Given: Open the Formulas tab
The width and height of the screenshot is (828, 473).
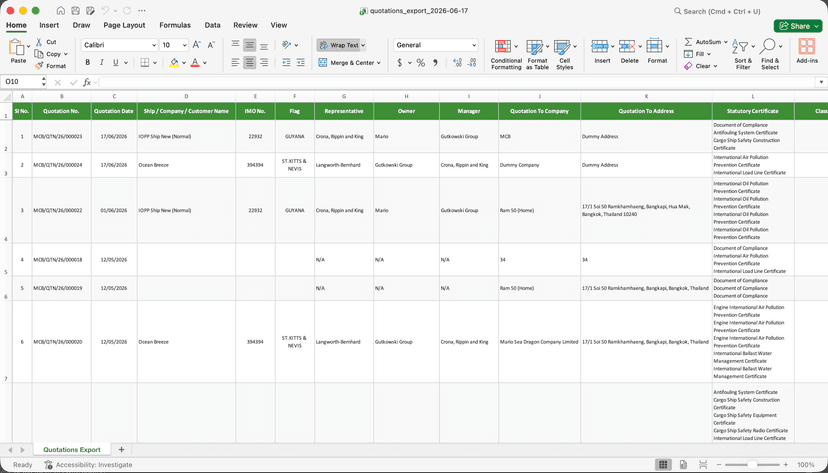Looking at the screenshot, I should [175, 25].
